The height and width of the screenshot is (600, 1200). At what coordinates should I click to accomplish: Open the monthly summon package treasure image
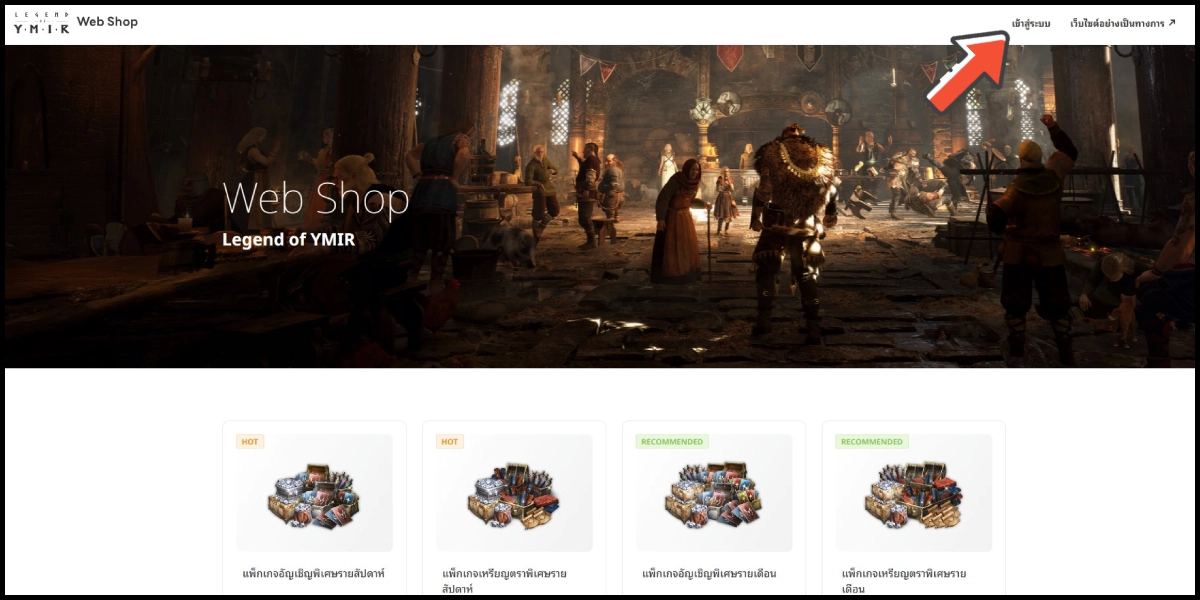click(714, 495)
